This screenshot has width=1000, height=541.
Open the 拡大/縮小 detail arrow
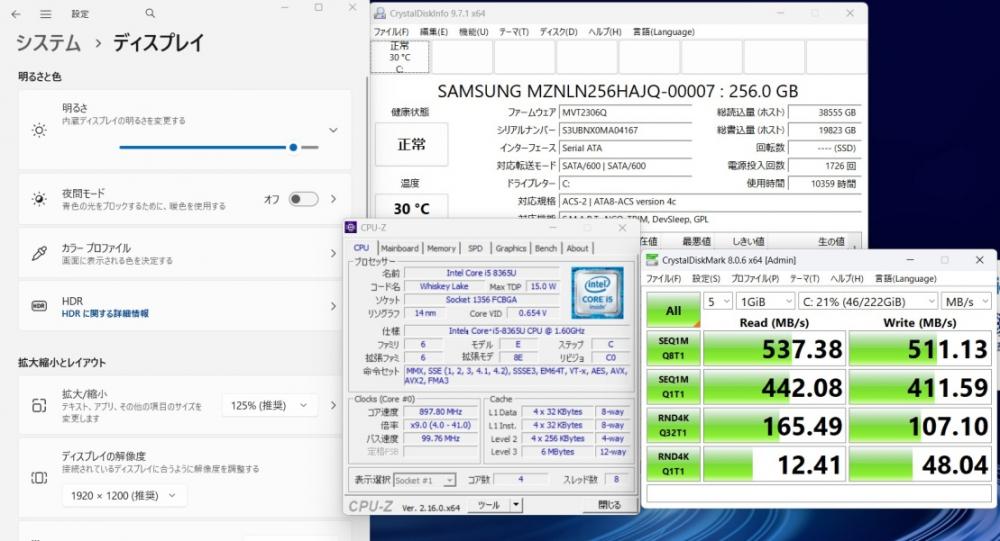click(334, 405)
